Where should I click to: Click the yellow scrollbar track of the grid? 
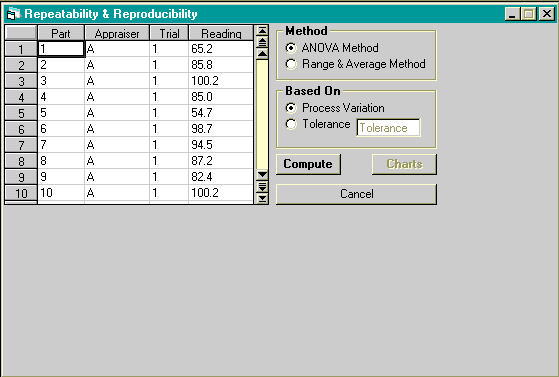(262, 114)
